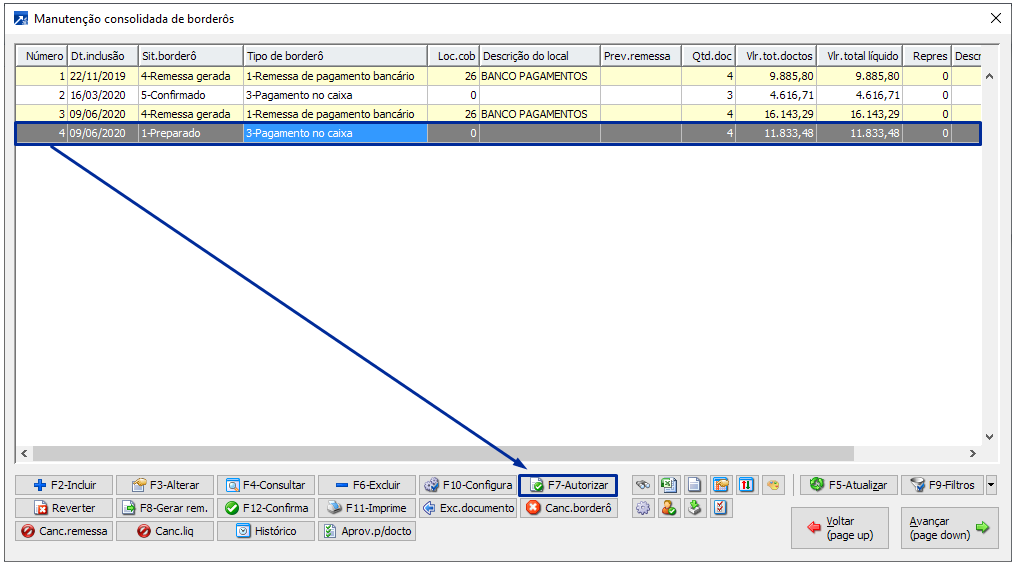Viewport: 1017px width, 567px height.
Task: Select date cell 22/11/2019
Action: 102,76
